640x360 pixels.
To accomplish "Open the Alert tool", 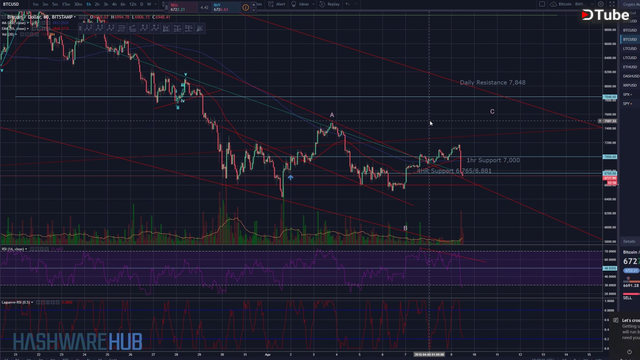I will [x=277, y=4].
